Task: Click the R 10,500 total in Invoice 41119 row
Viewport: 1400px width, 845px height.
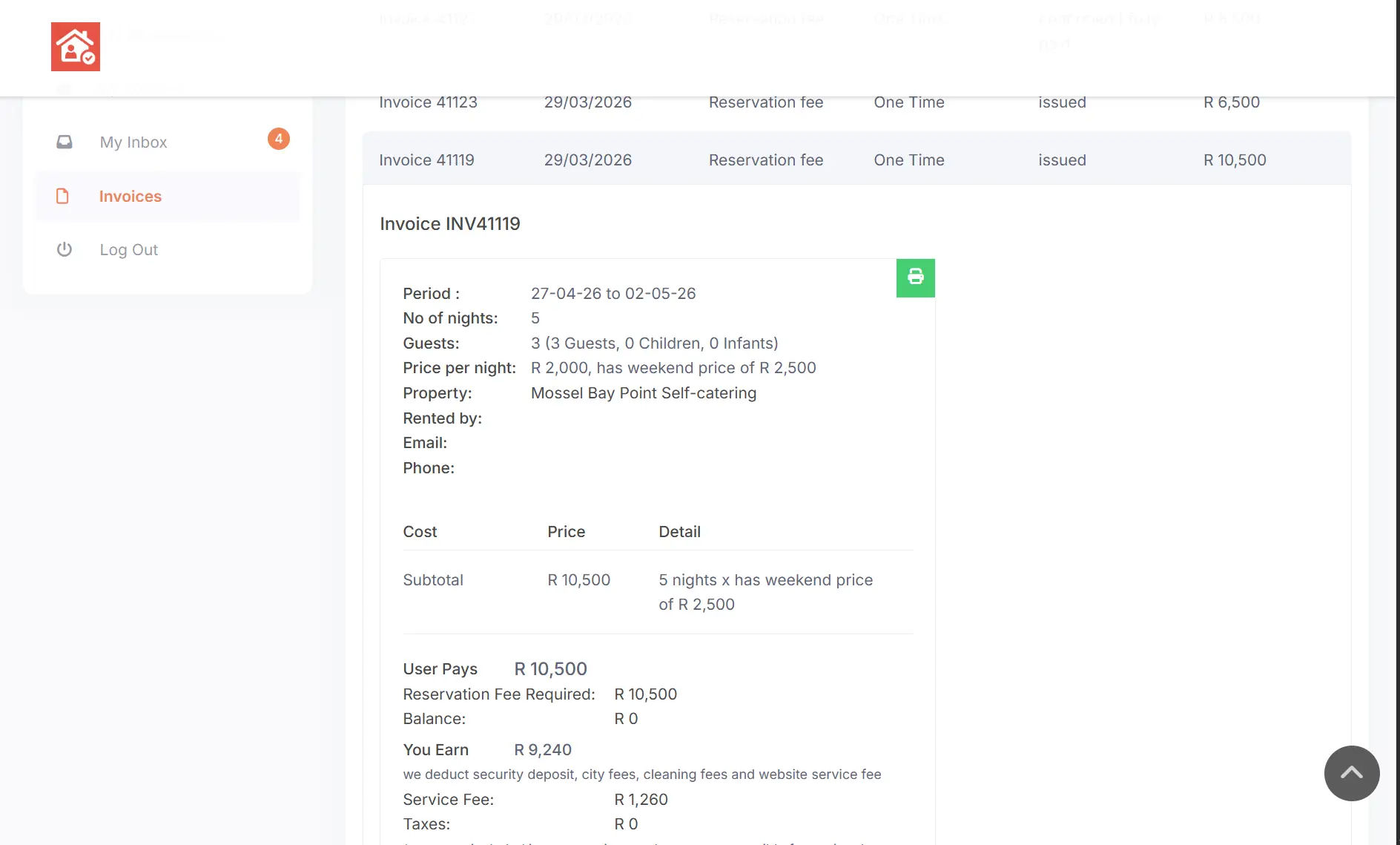Action: [1234, 160]
